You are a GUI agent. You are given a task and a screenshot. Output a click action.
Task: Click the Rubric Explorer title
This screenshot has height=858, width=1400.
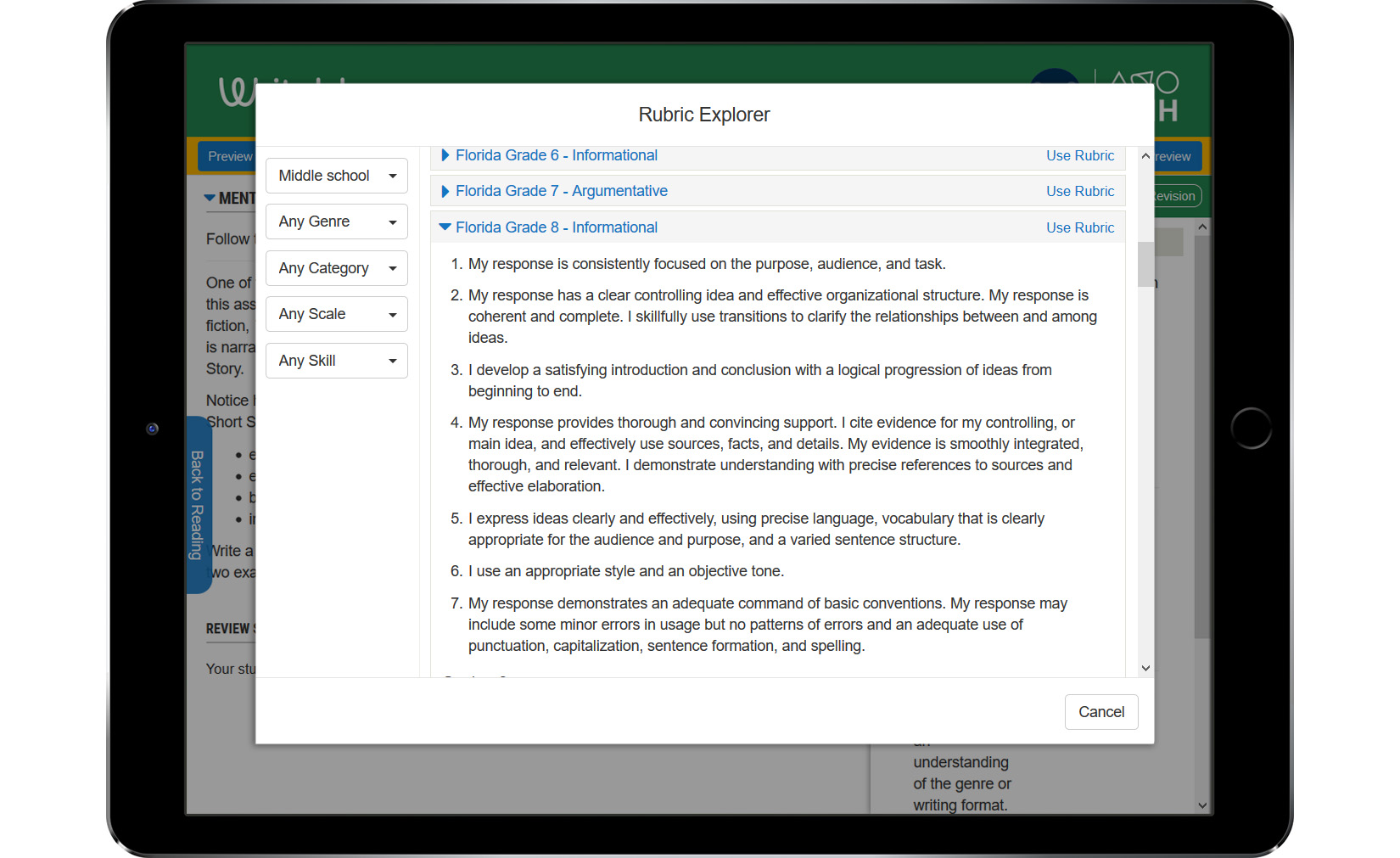pos(704,115)
